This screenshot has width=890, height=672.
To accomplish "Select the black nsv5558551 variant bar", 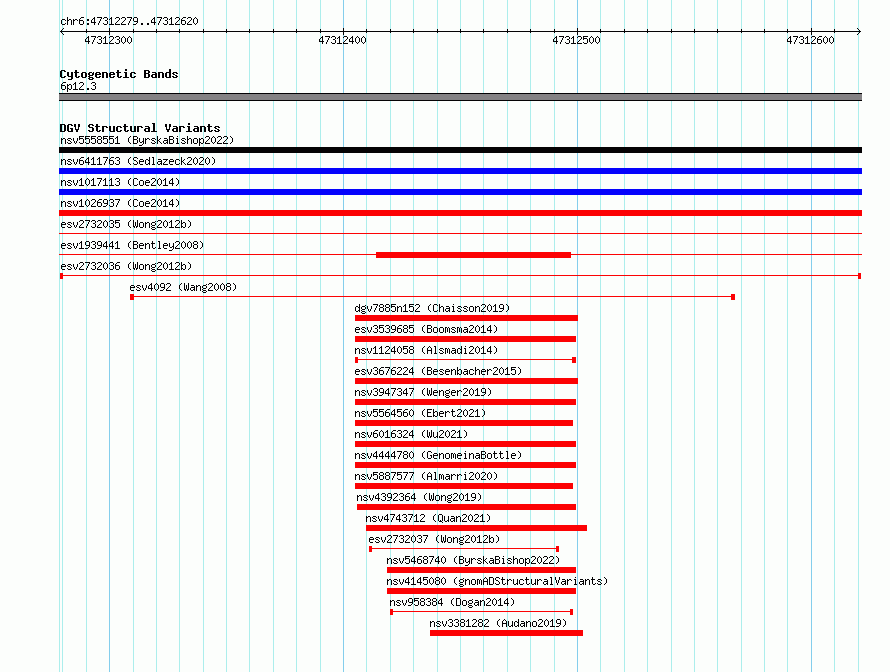I will point(460,150).
